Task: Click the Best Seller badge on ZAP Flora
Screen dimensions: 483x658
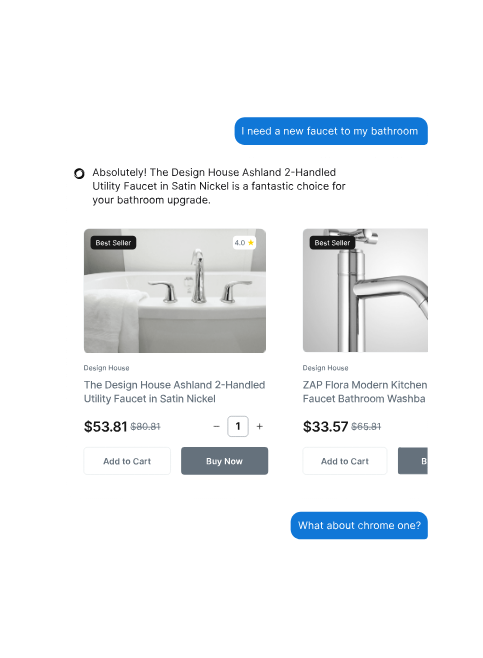Action: tap(332, 243)
